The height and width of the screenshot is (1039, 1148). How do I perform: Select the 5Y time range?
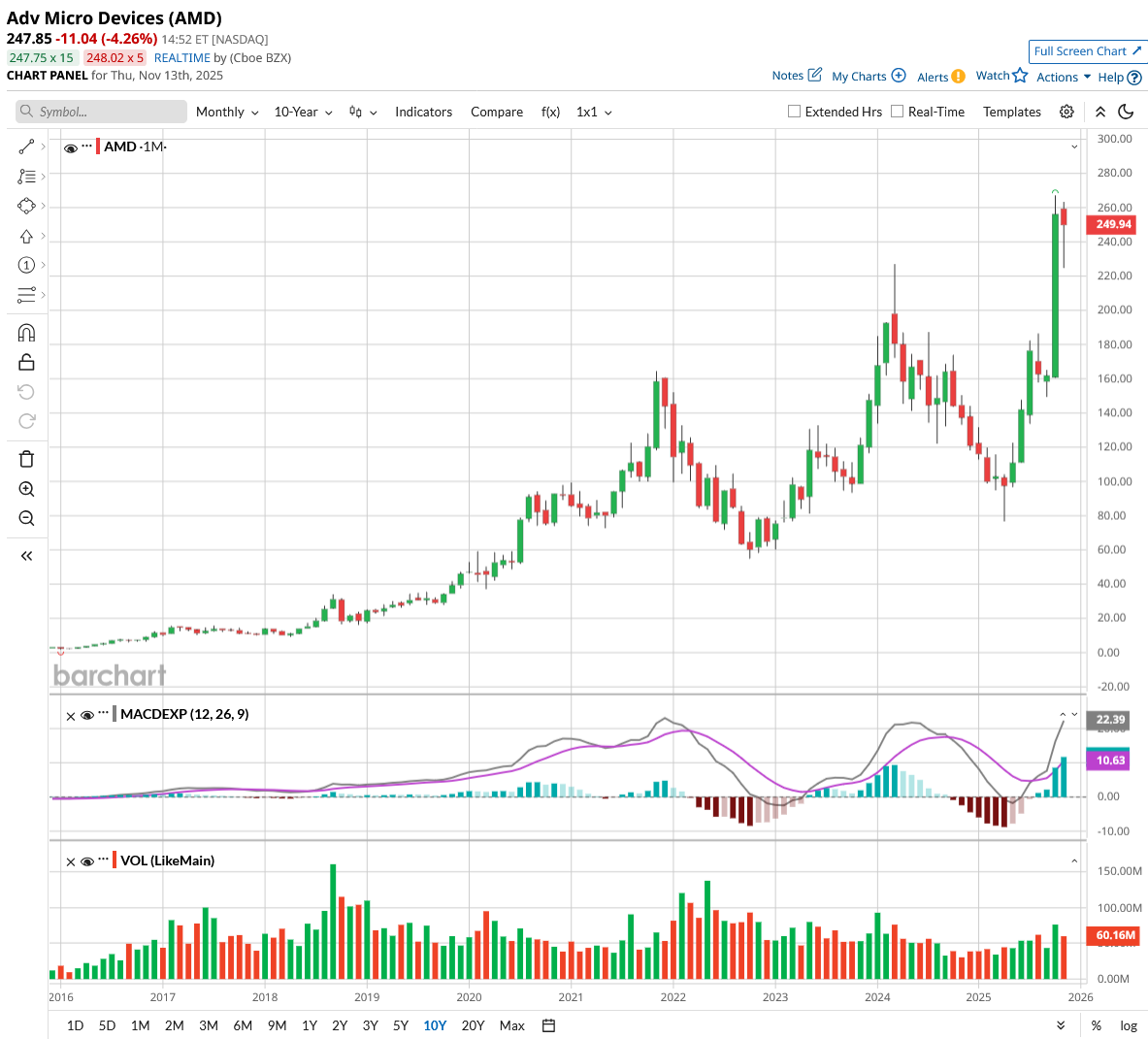tap(401, 1025)
